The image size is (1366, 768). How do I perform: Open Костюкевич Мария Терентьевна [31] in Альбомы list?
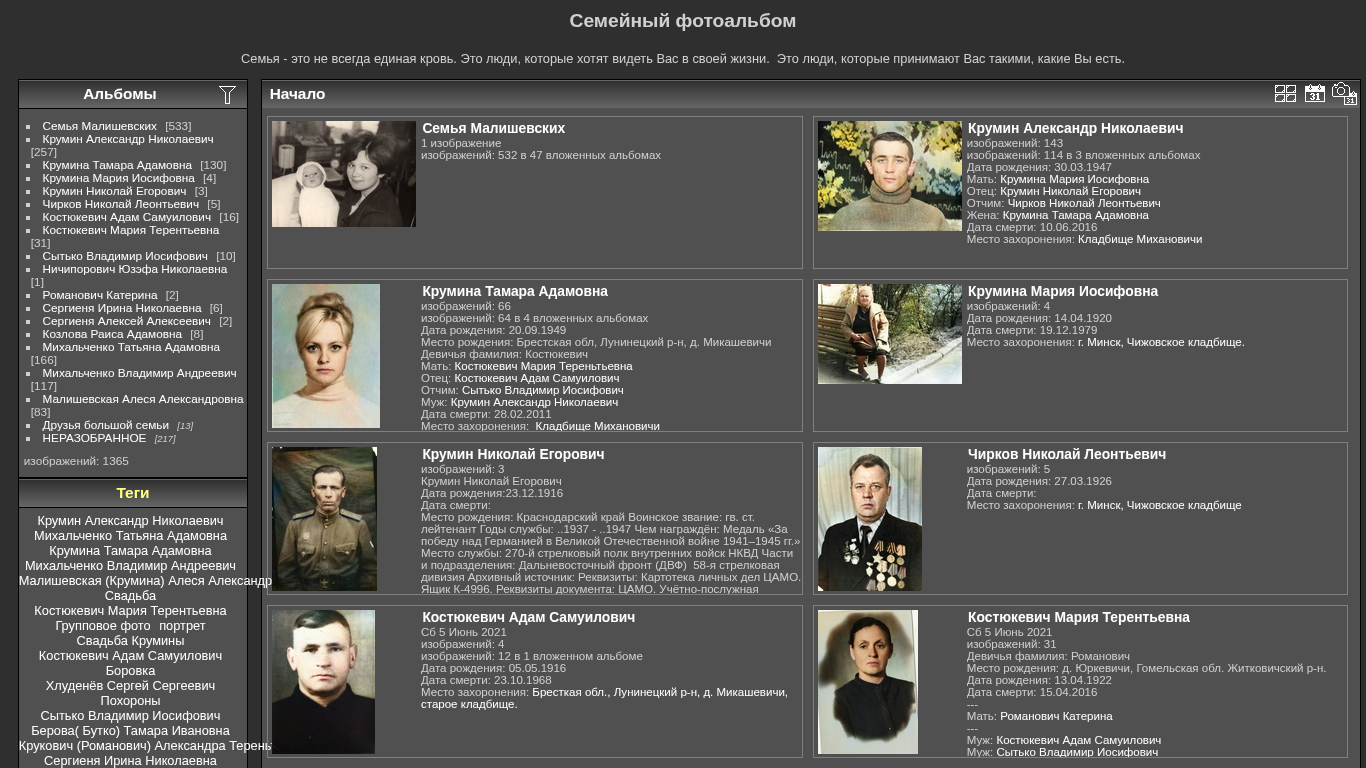click(130, 231)
